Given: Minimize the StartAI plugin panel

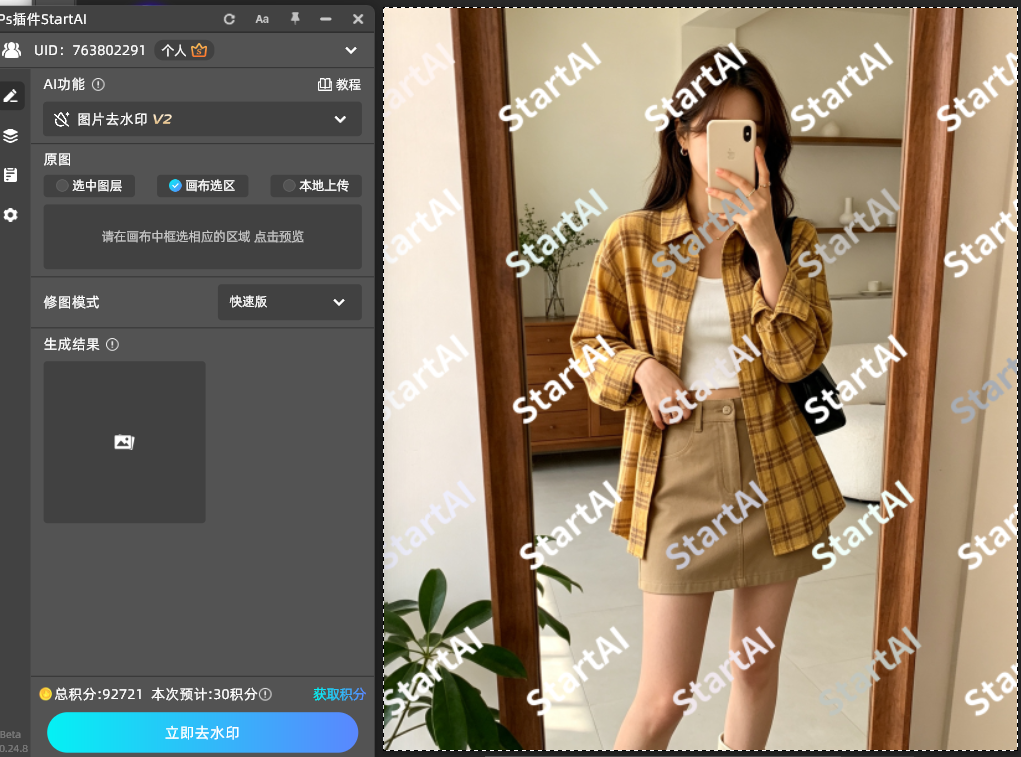Looking at the screenshot, I should [326, 20].
